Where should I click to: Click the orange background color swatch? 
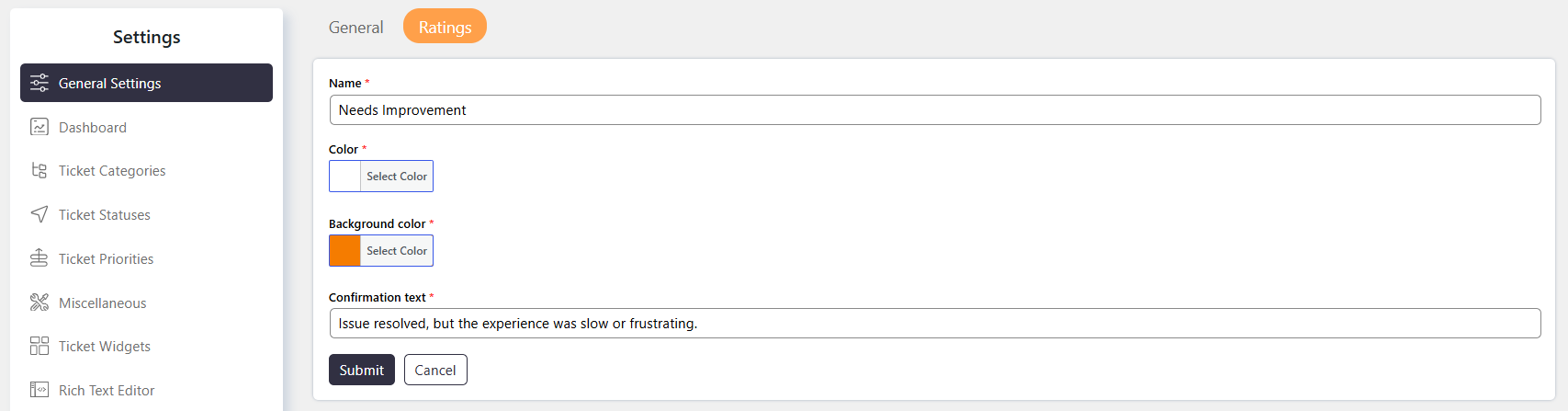344,250
